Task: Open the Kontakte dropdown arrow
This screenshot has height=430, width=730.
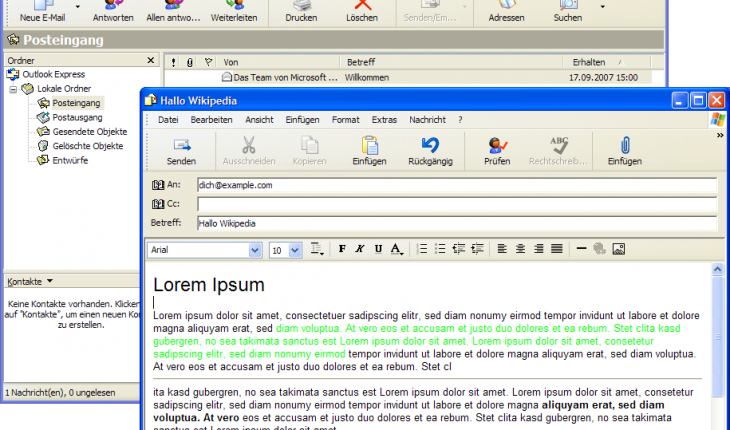Action: tap(50, 281)
